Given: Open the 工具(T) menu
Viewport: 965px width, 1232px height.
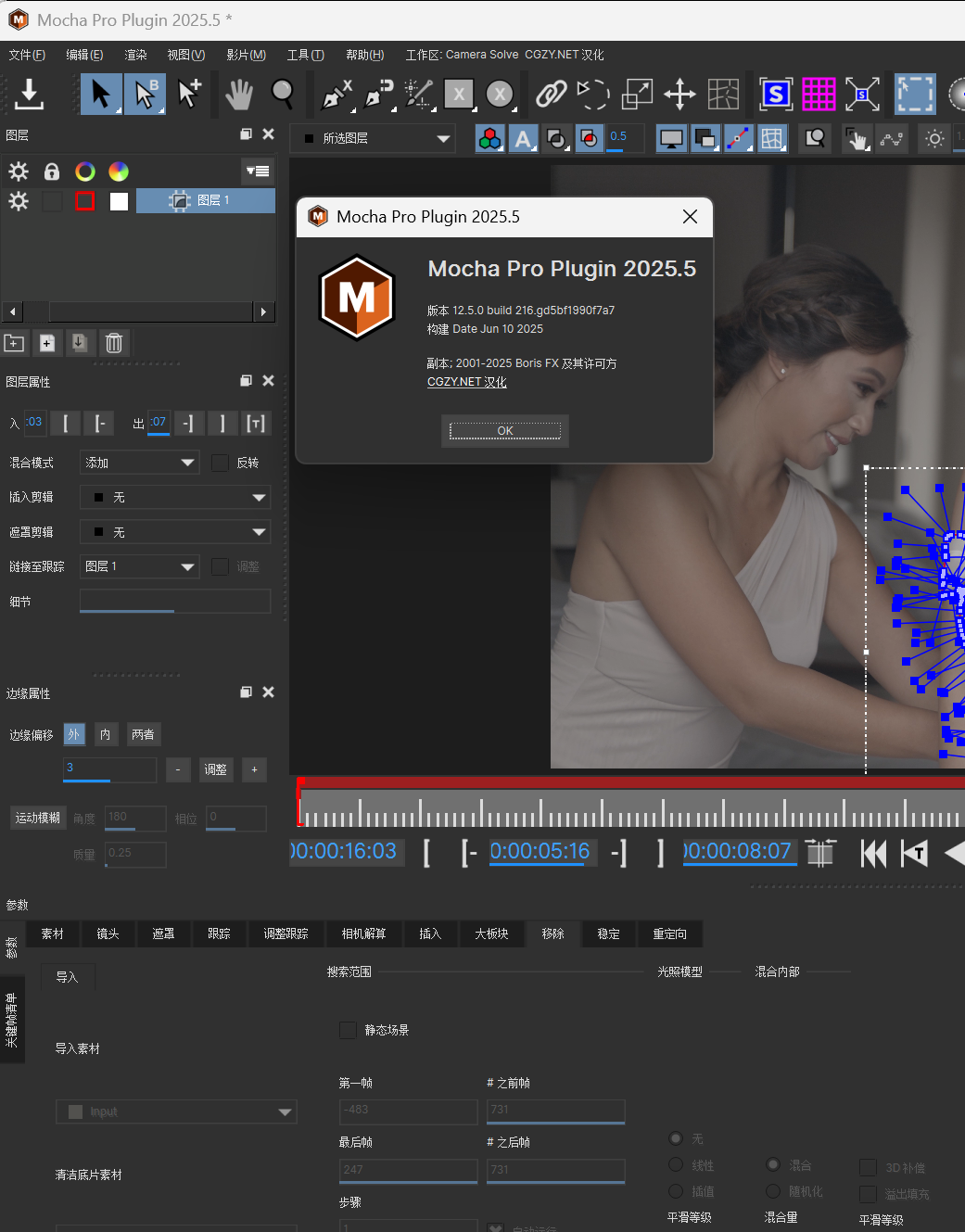Looking at the screenshot, I should (x=305, y=55).
